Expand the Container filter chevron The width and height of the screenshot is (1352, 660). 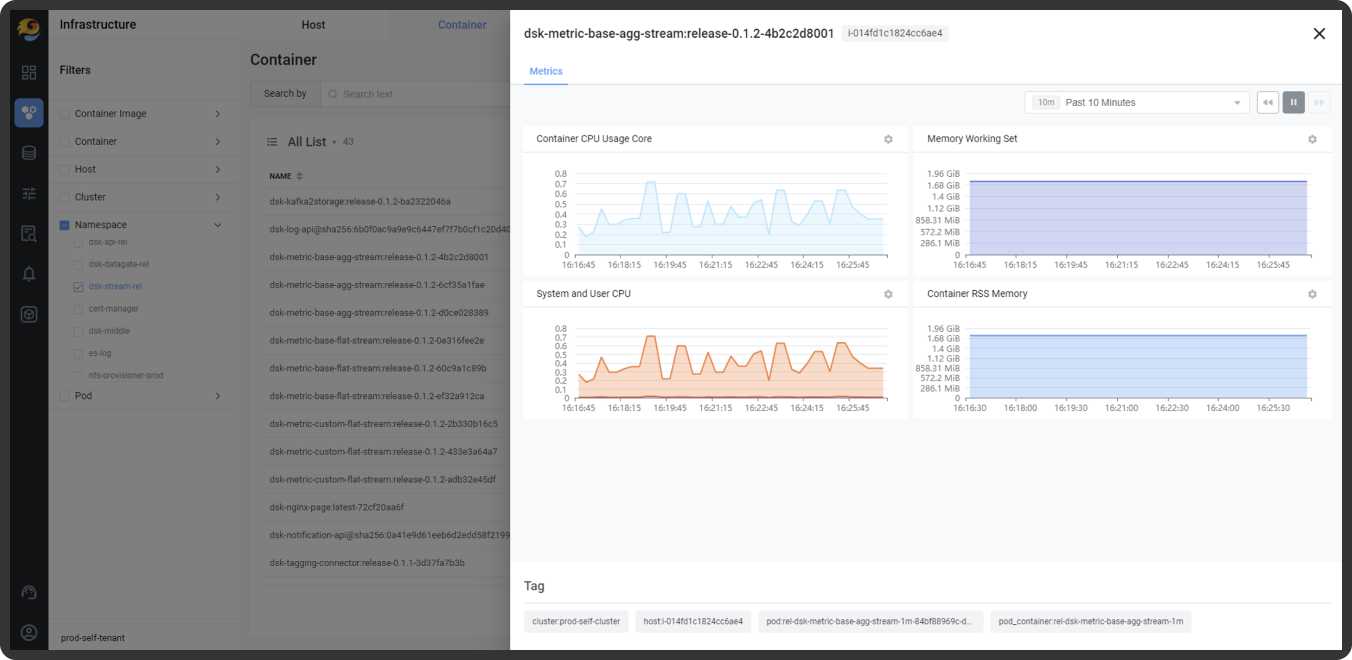218,142
